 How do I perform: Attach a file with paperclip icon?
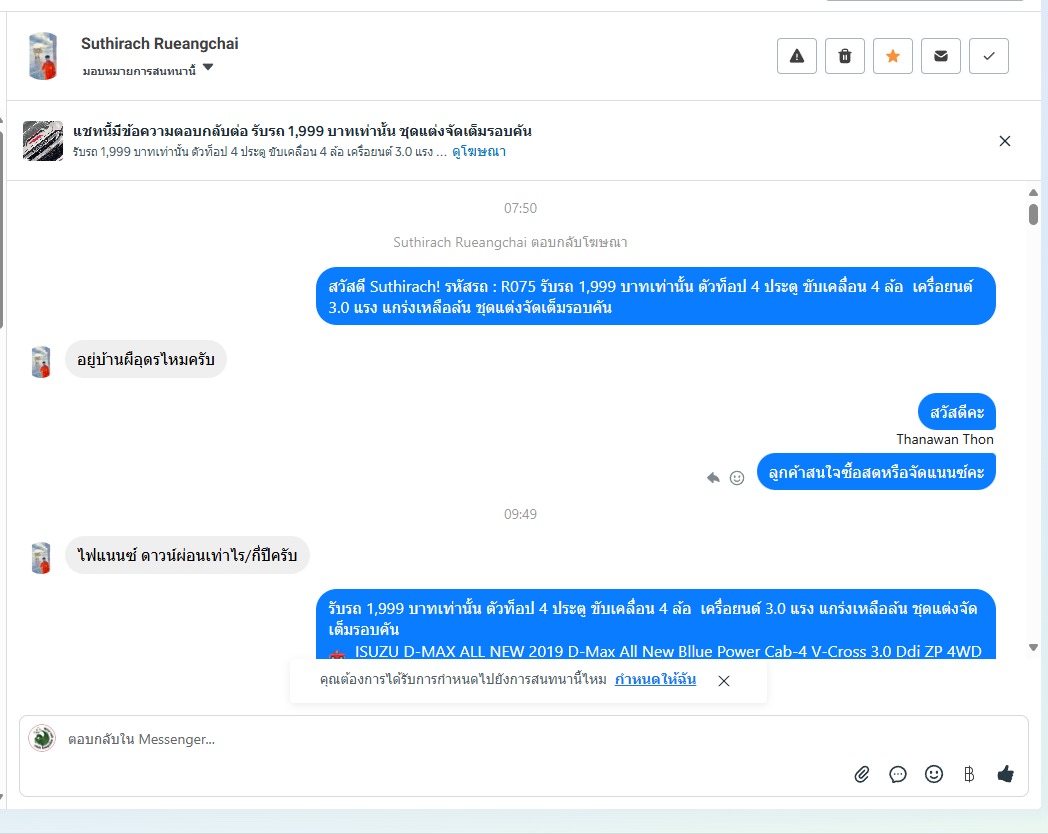pos(862,775)
